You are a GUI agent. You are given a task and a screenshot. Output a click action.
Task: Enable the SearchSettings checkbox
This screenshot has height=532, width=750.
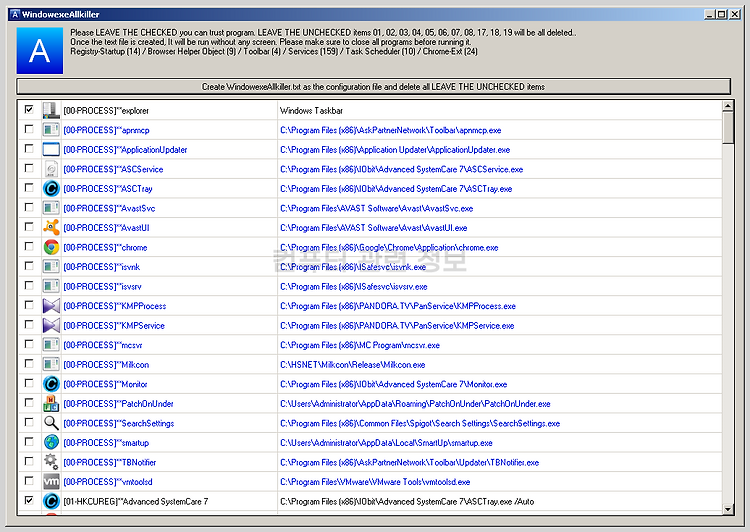pyautogui.click(x=29, y=422)
